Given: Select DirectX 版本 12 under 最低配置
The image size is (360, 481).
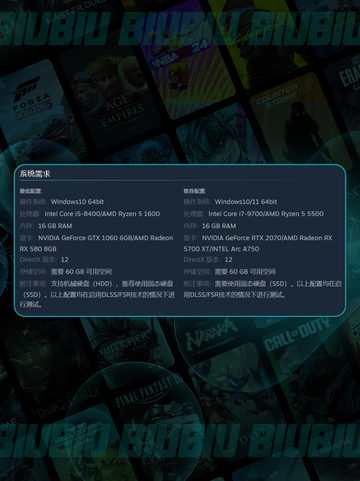Looking at the screenshot, I should pyautogui.click(x=44, y=260).
